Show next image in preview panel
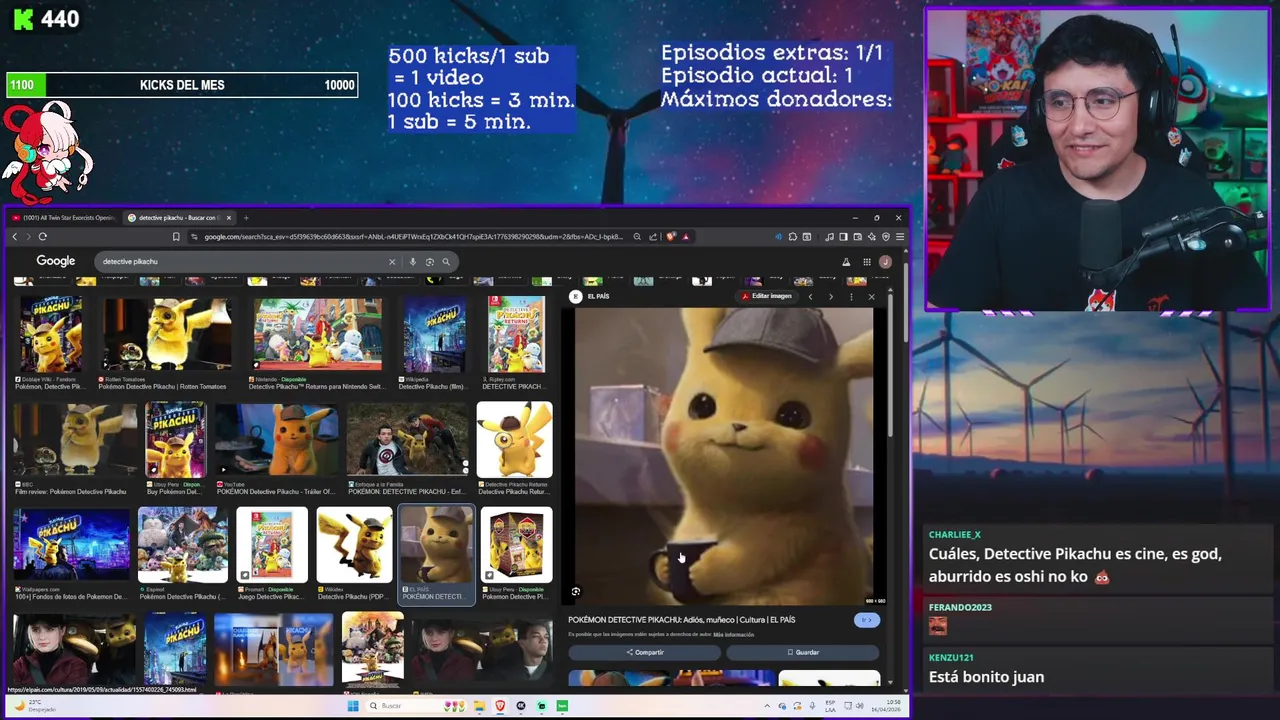Screen dimensions: 1280x720 coord(830,297)
